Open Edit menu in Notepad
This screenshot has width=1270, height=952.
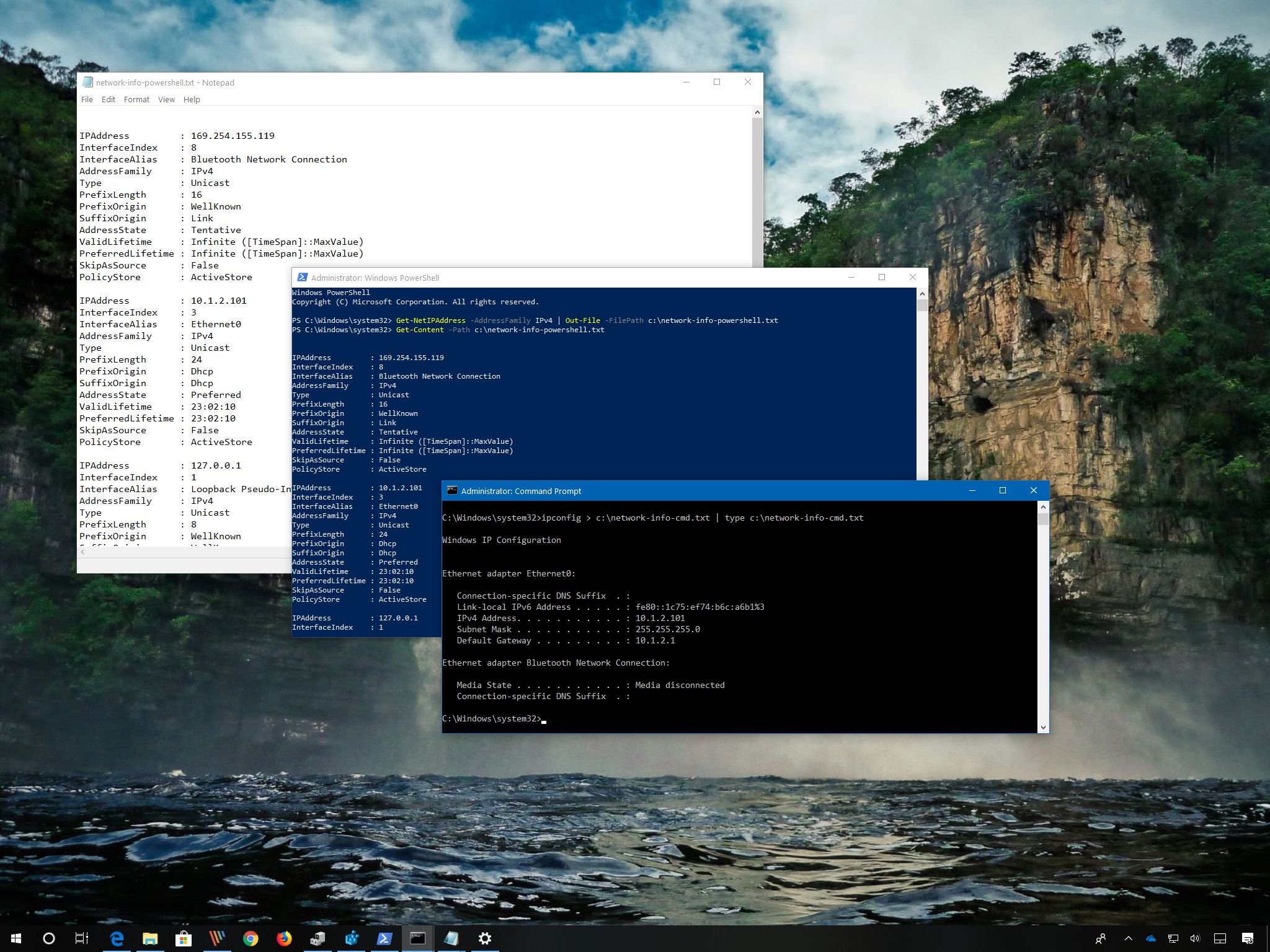[108, 98]
